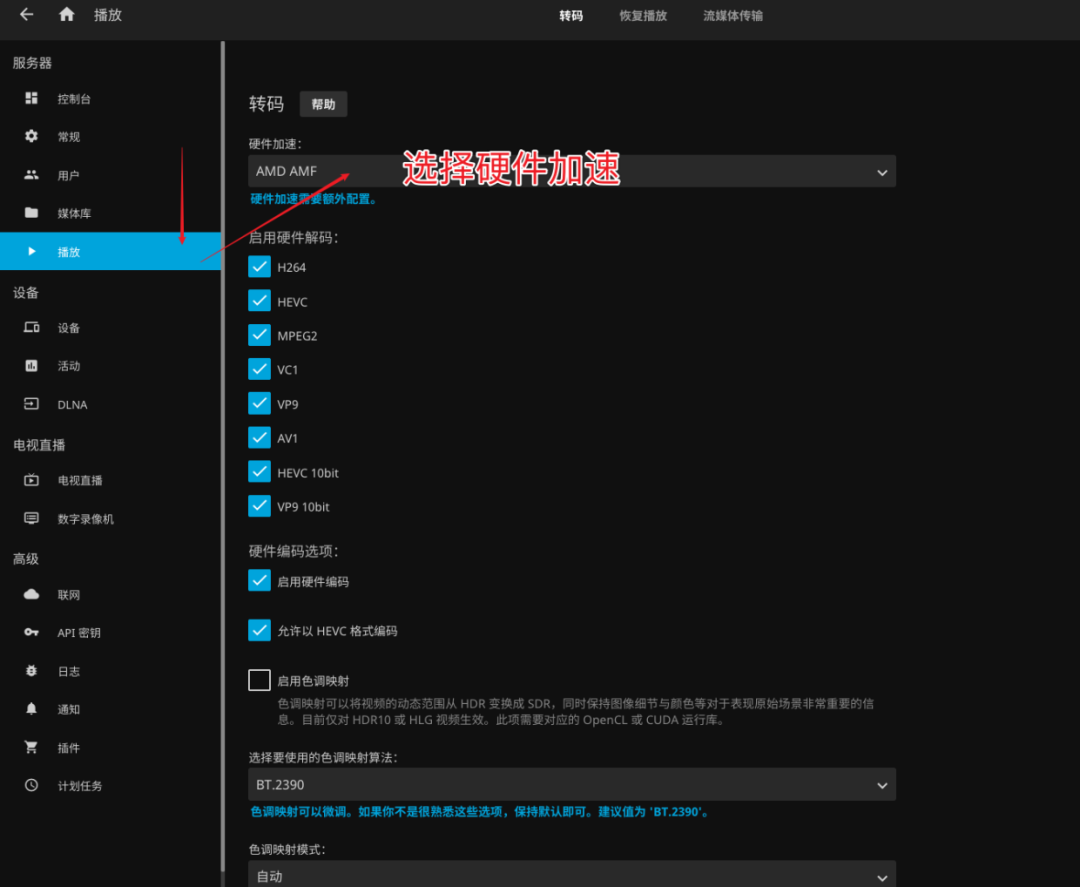Click the 日志 sidebar label
1080x887 pixels.
click(68, 671)
